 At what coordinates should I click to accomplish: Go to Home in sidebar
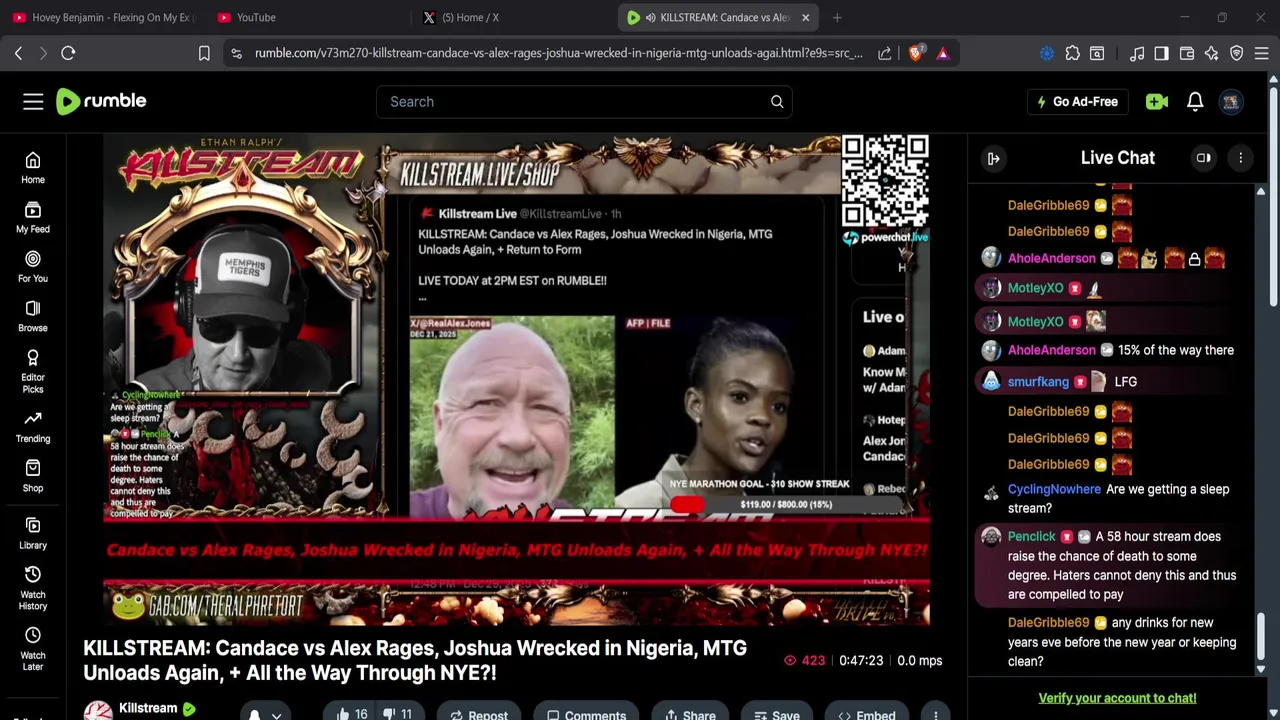point(33,168)
